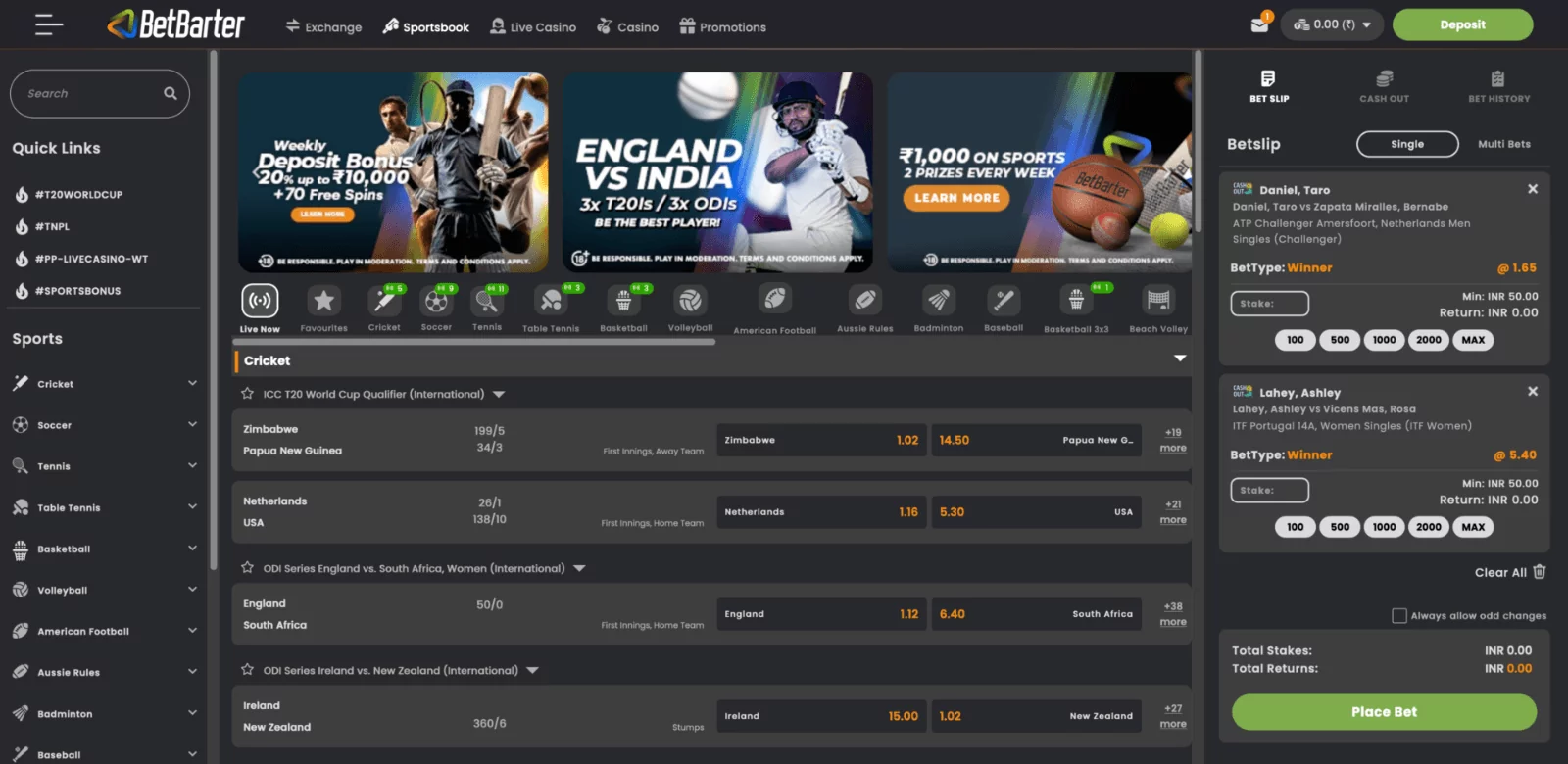
Task: Click the green Deposit button
Action: pyautogui.click(x=1462, y=24)
